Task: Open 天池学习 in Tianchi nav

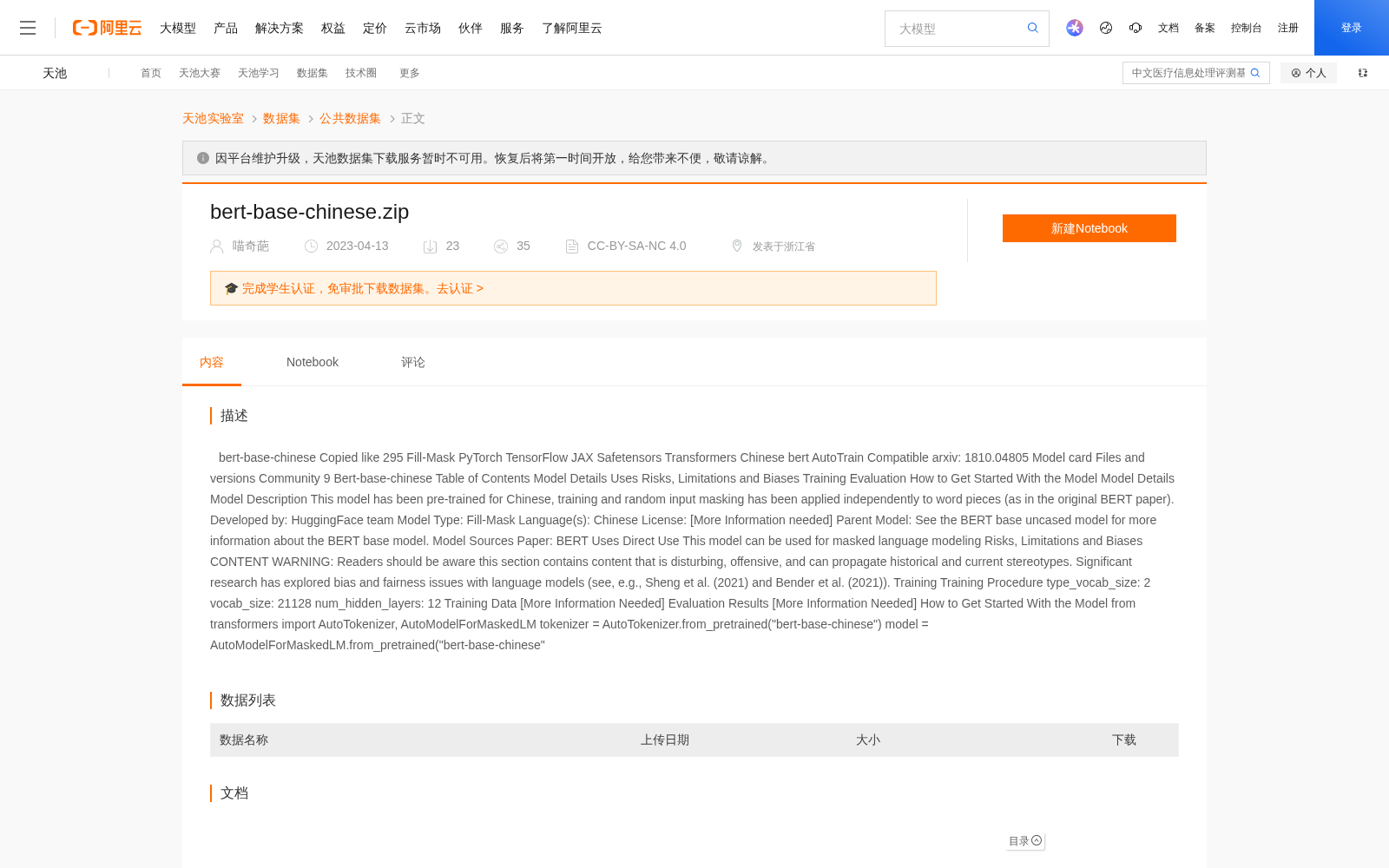Action: [x=259, y=73]
